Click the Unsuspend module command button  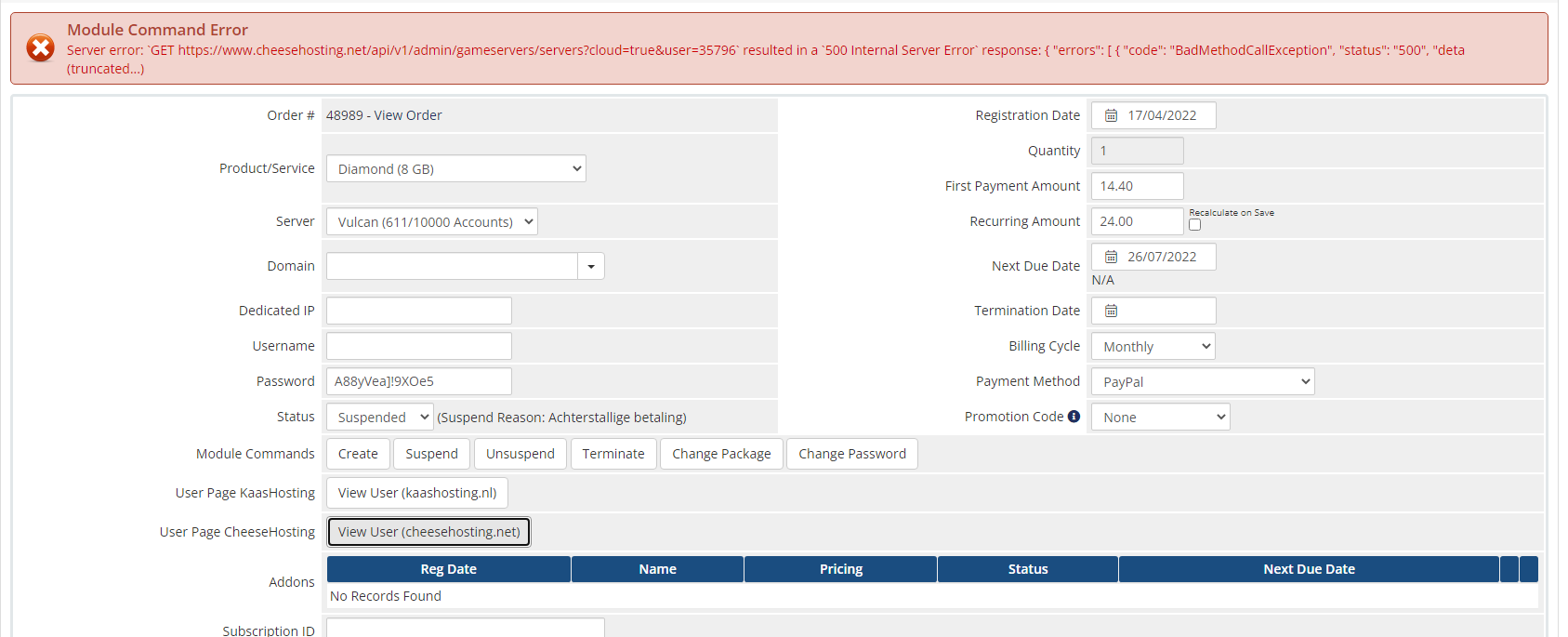tap(520, 454)
